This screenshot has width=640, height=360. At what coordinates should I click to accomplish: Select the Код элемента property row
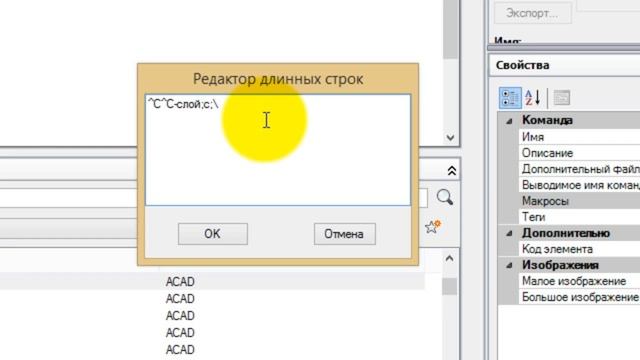point(580,249)
